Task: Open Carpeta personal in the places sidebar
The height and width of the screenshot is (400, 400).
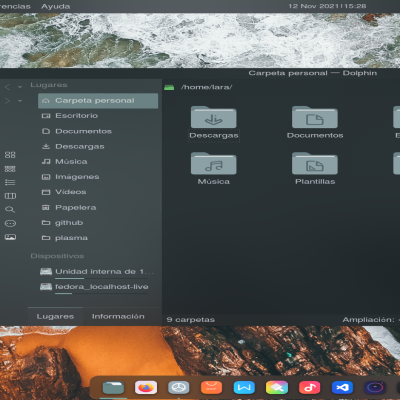Action: (x=98, y=101)
